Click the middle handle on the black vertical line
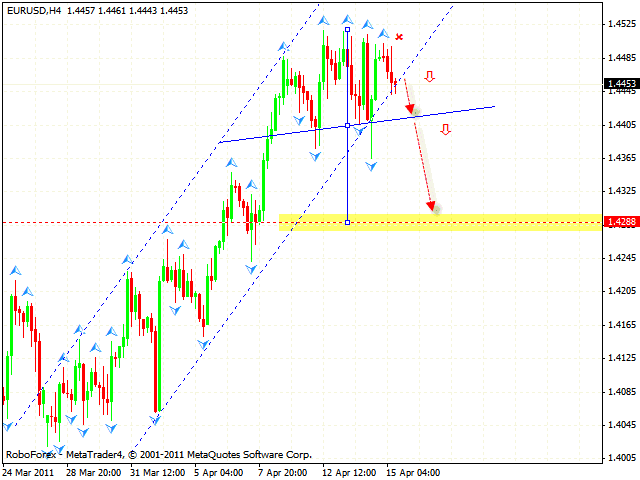640x480 pixels. tap(347, 125)
